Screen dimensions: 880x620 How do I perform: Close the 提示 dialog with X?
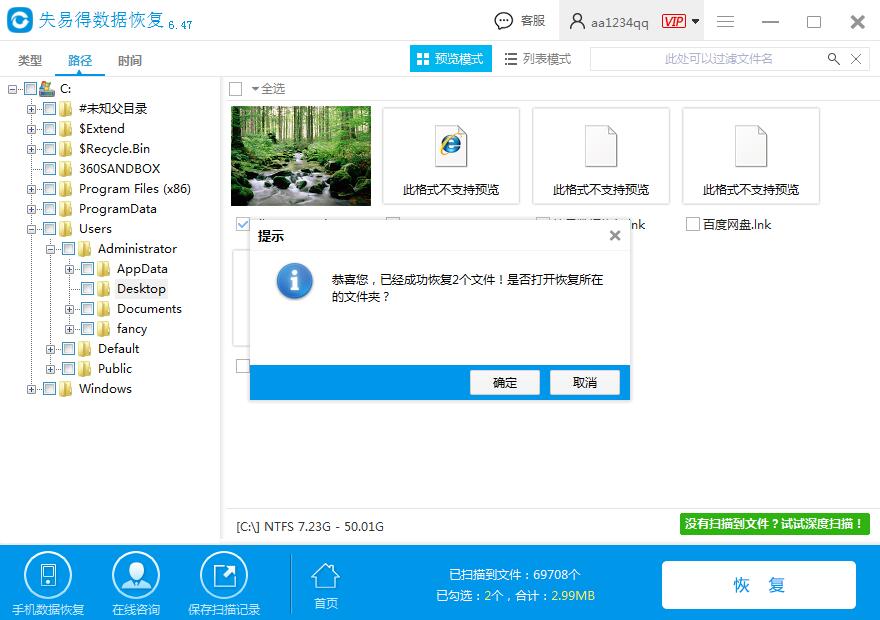(x=615, y=236)
